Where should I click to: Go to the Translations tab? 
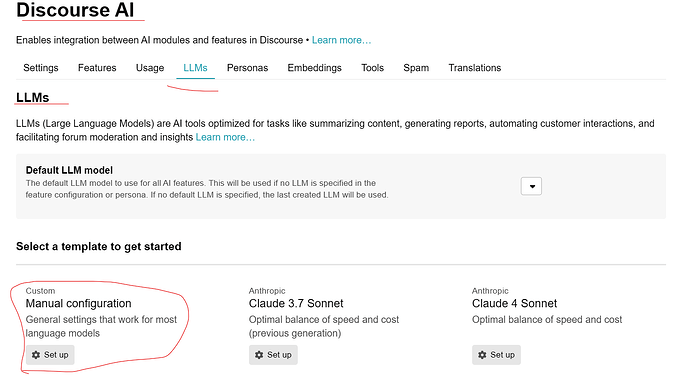pyautogui.click(x=474, y=68)
